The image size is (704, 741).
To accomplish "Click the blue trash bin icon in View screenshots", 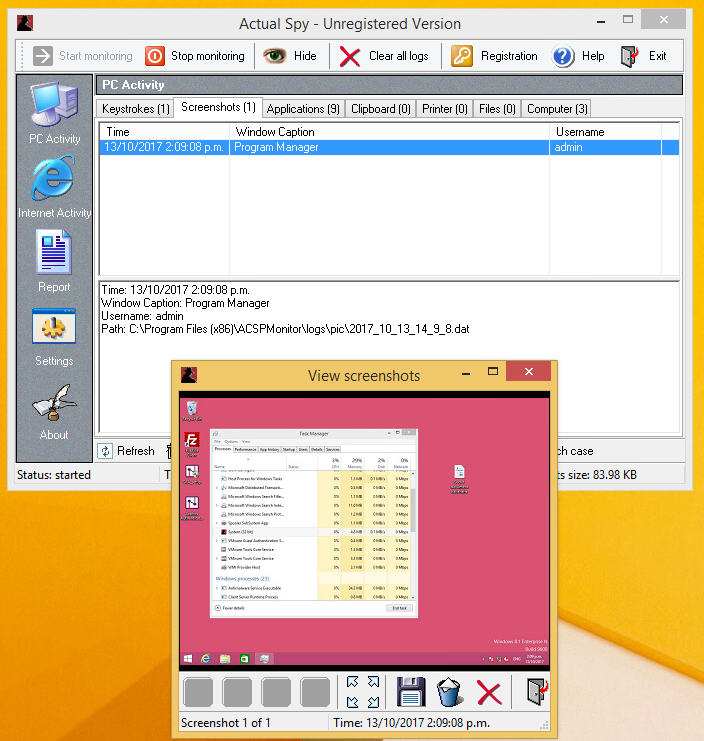I will tap(449, 692).
